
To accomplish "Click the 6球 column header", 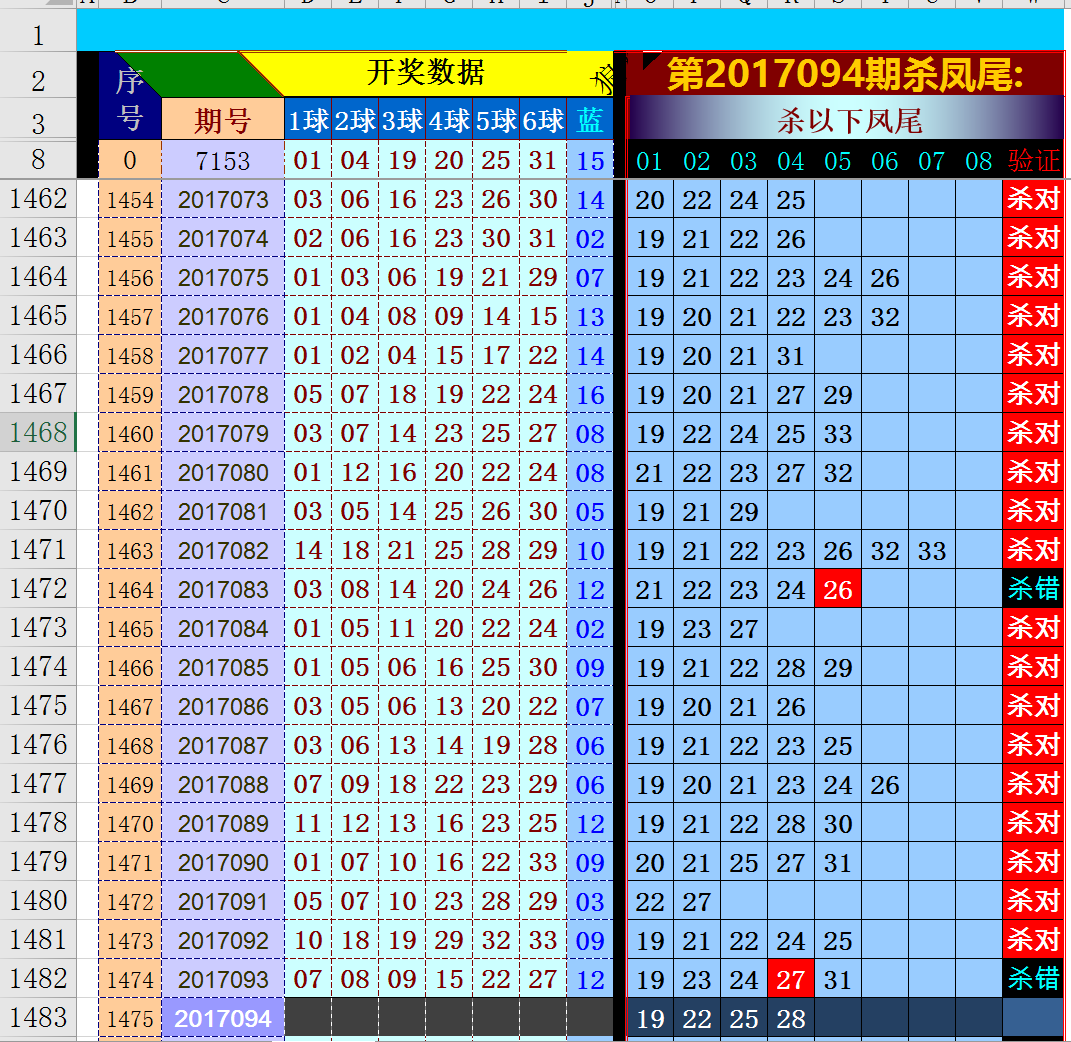I will click(543, 119).
